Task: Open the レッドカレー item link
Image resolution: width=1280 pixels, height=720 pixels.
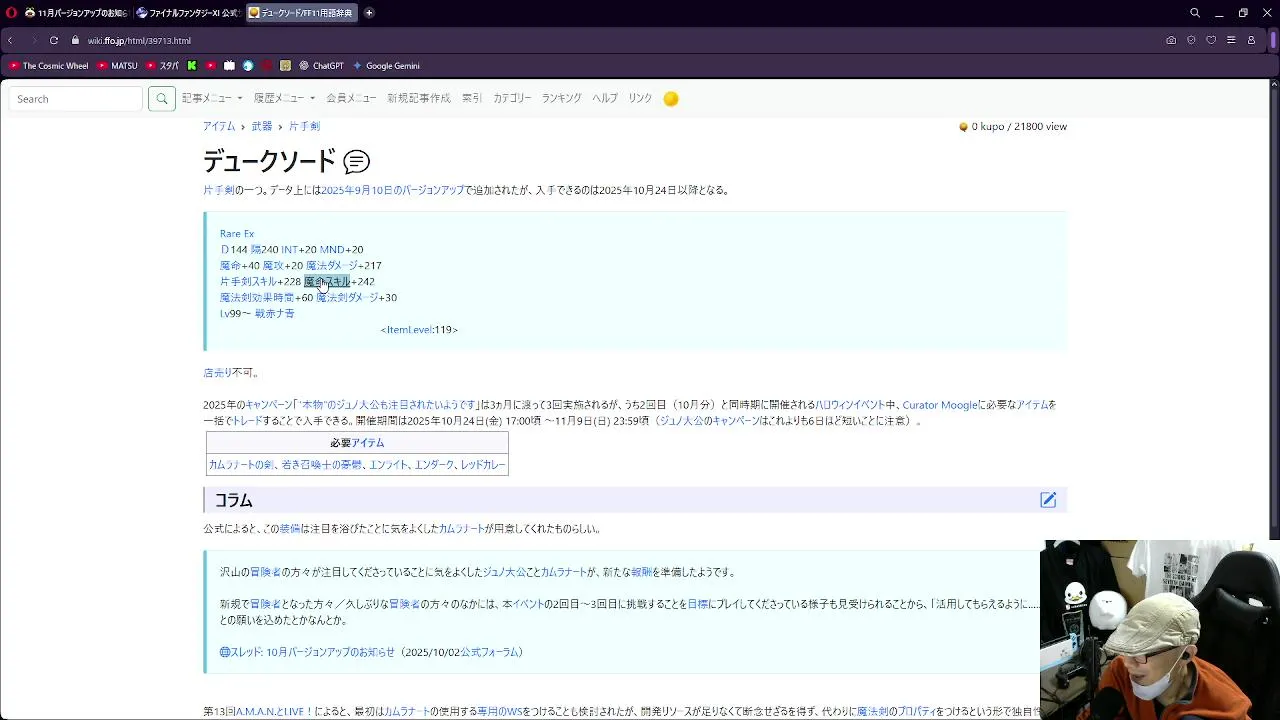Action: (x=482, y=465)
